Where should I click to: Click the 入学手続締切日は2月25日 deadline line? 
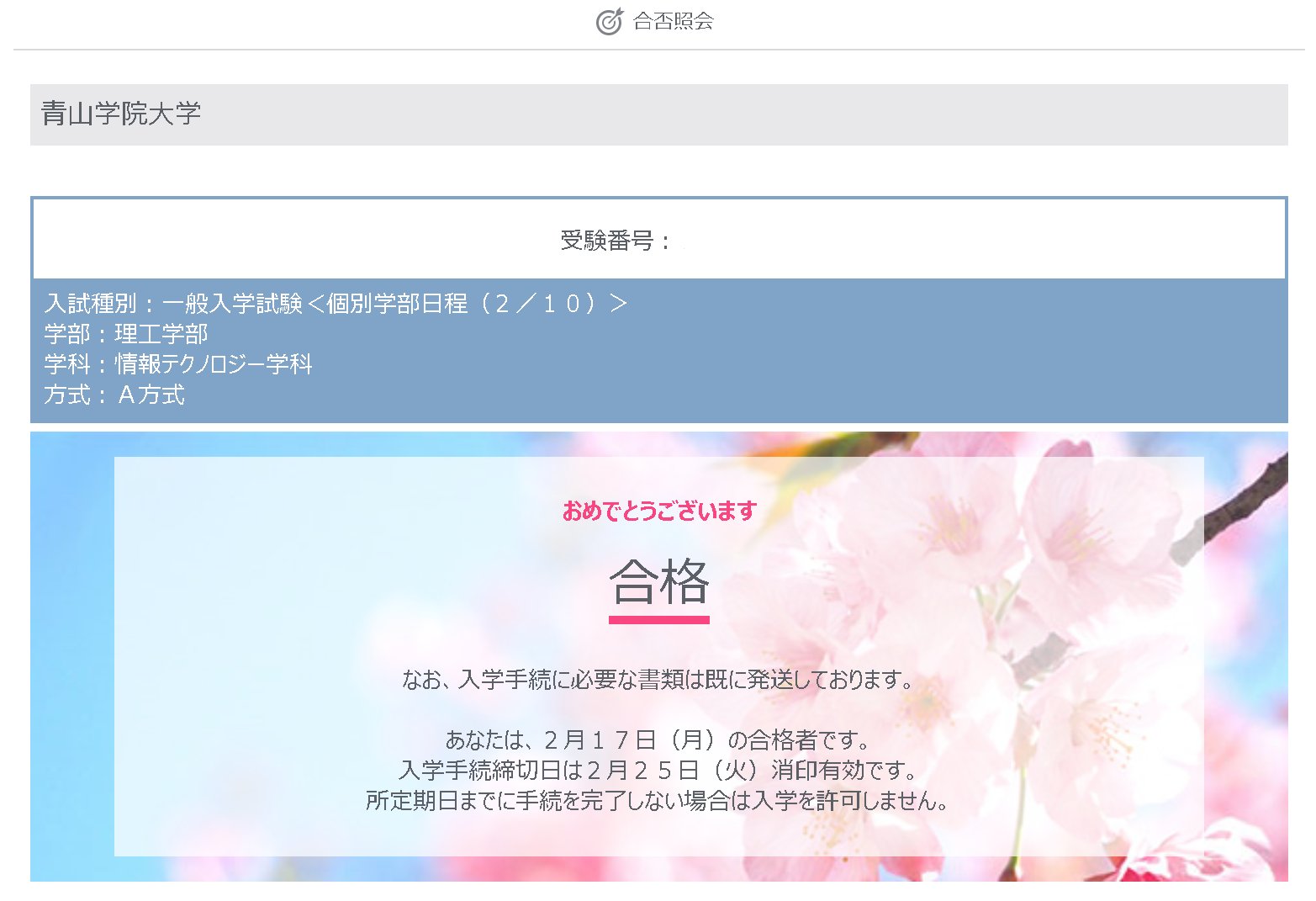658,770
